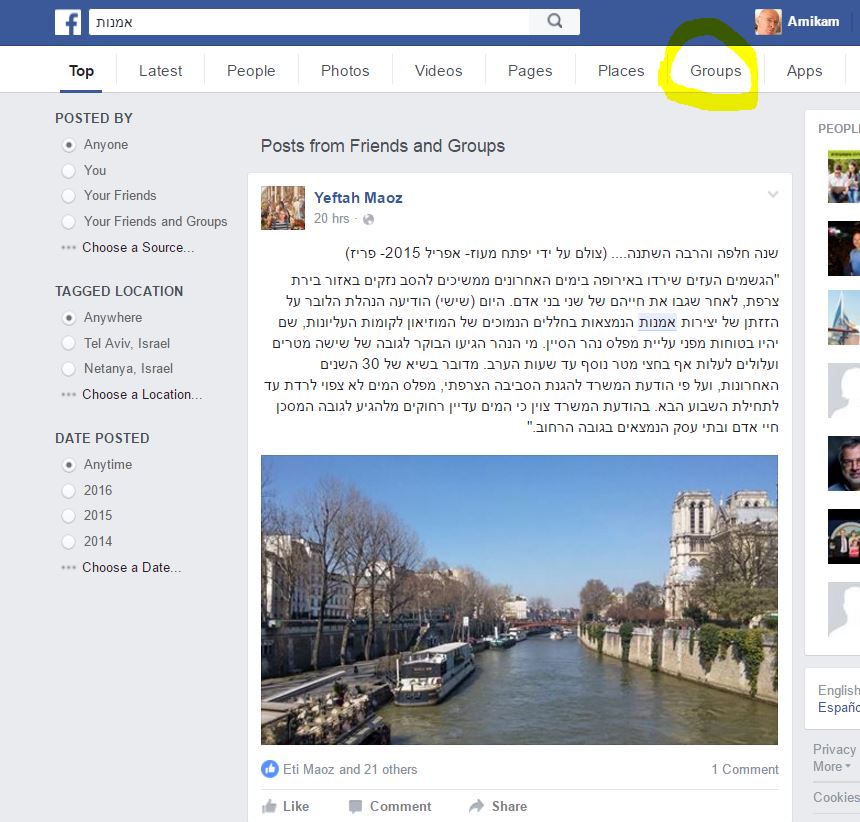Click the Paris river photo in post
This screenshot has height=822, width=860.
(519, 600)
